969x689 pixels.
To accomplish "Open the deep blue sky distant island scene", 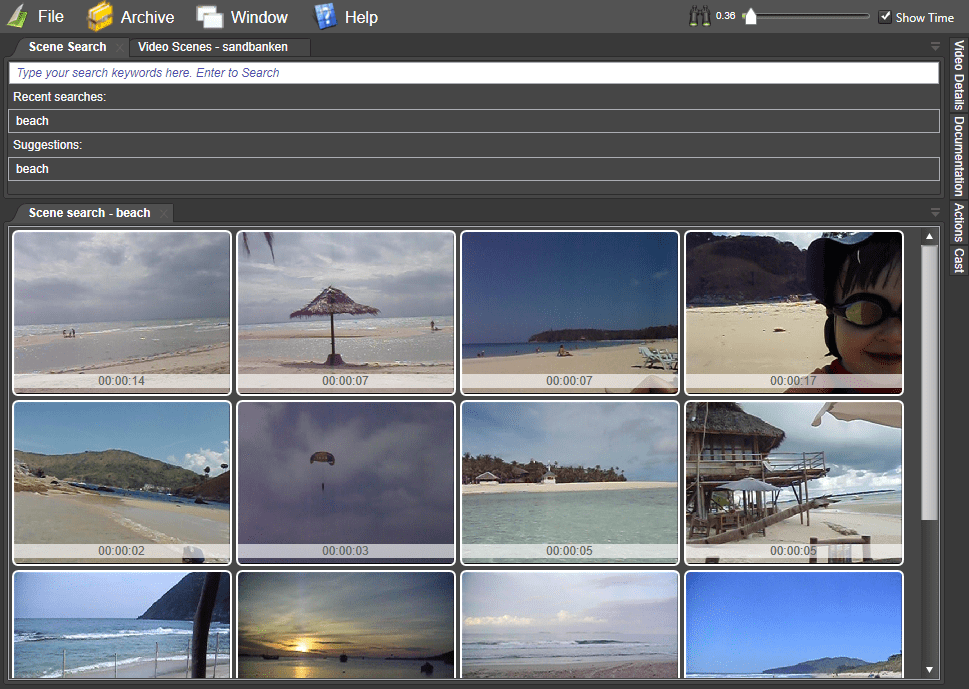I will (794, 625).
